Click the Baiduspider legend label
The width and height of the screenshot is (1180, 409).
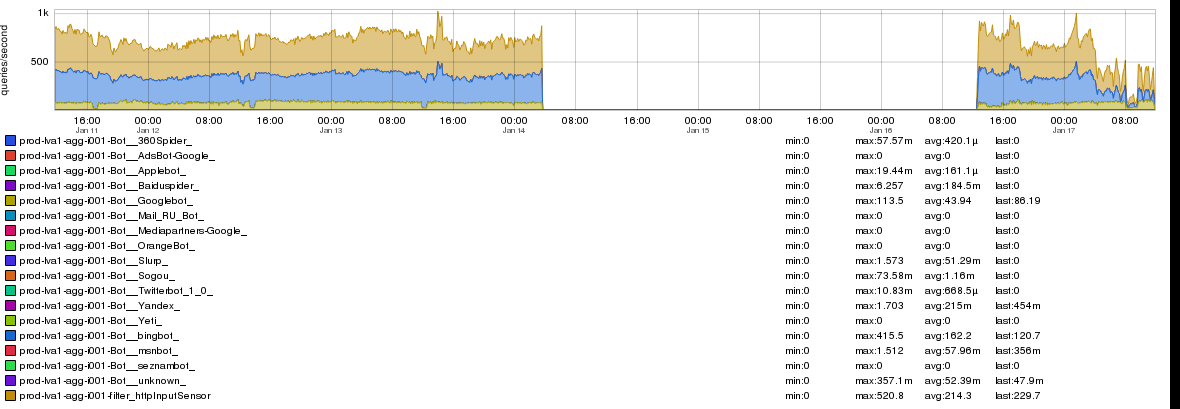pos(109,186)
